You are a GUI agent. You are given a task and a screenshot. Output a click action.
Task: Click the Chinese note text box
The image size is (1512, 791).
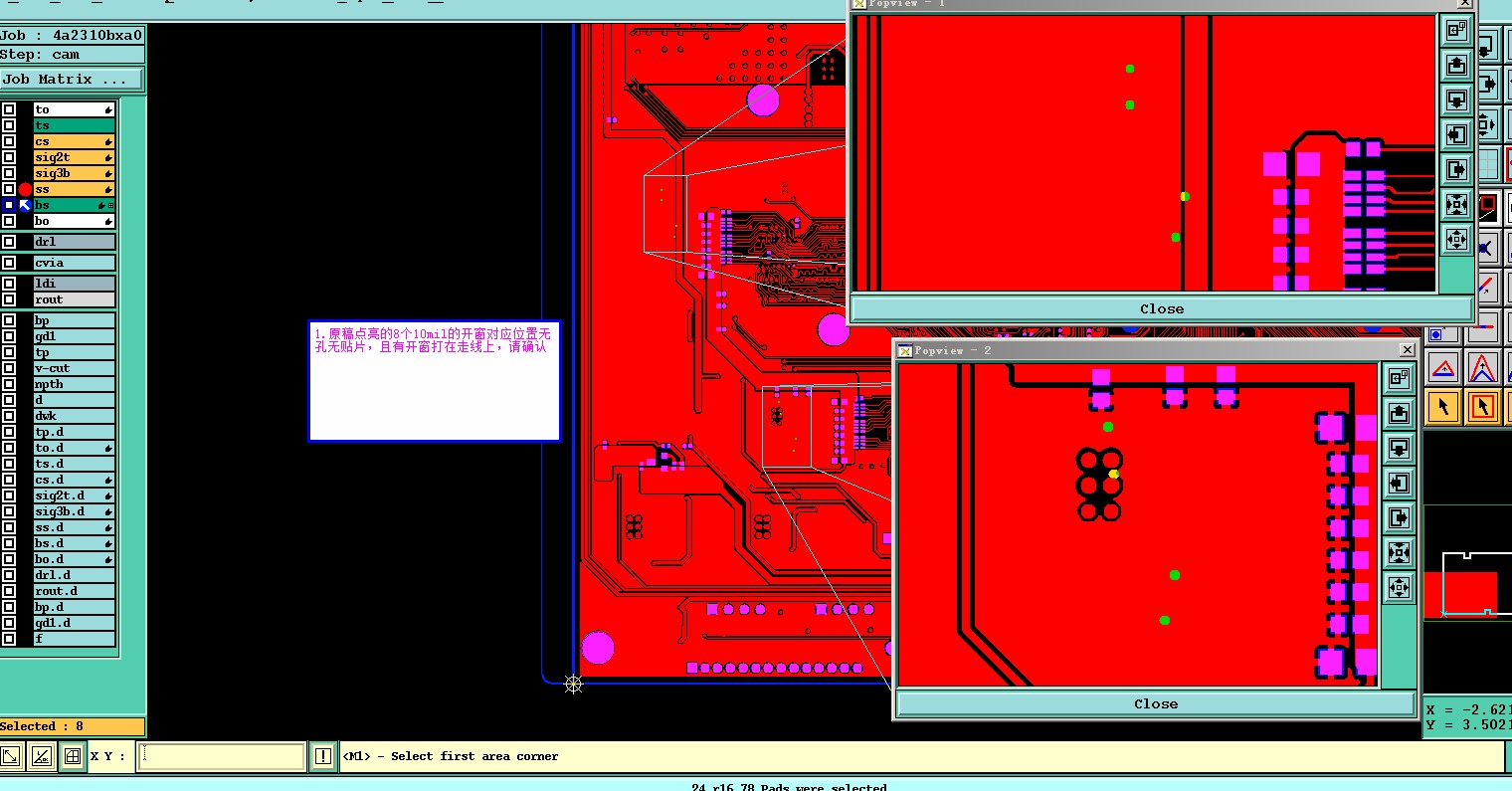pos(435,381)
